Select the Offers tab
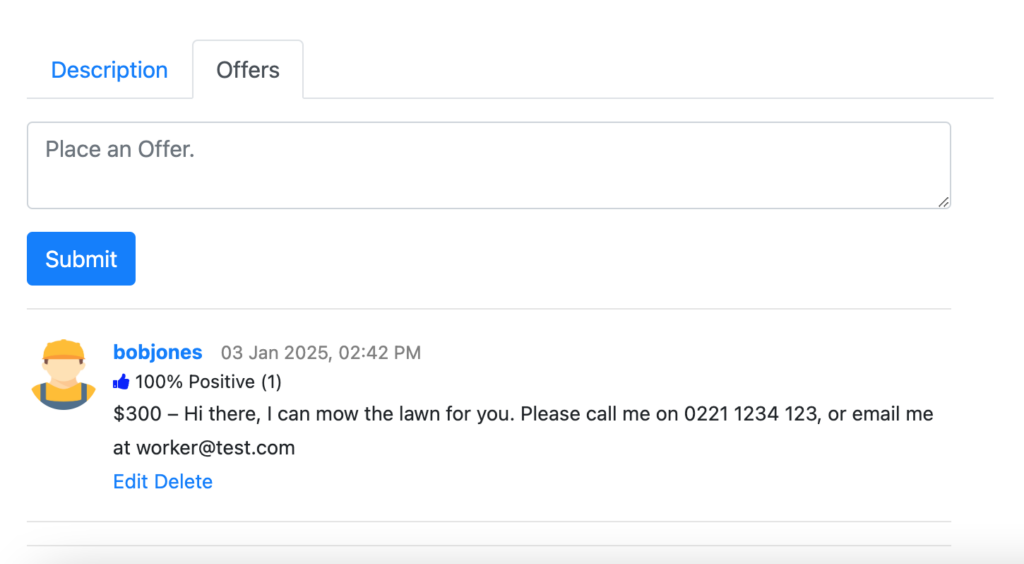The height and width of the screenshot is (564, 1024). pos(248,70)
